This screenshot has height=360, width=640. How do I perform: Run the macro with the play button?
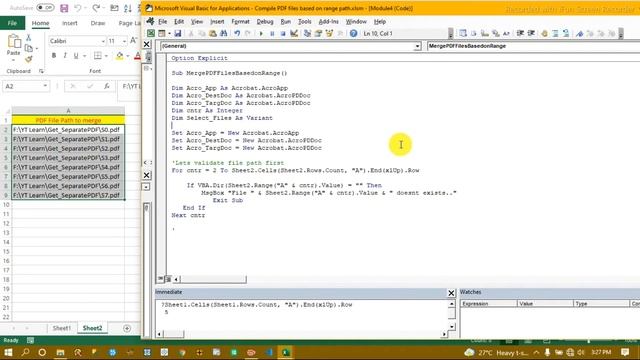coord(261,33)
